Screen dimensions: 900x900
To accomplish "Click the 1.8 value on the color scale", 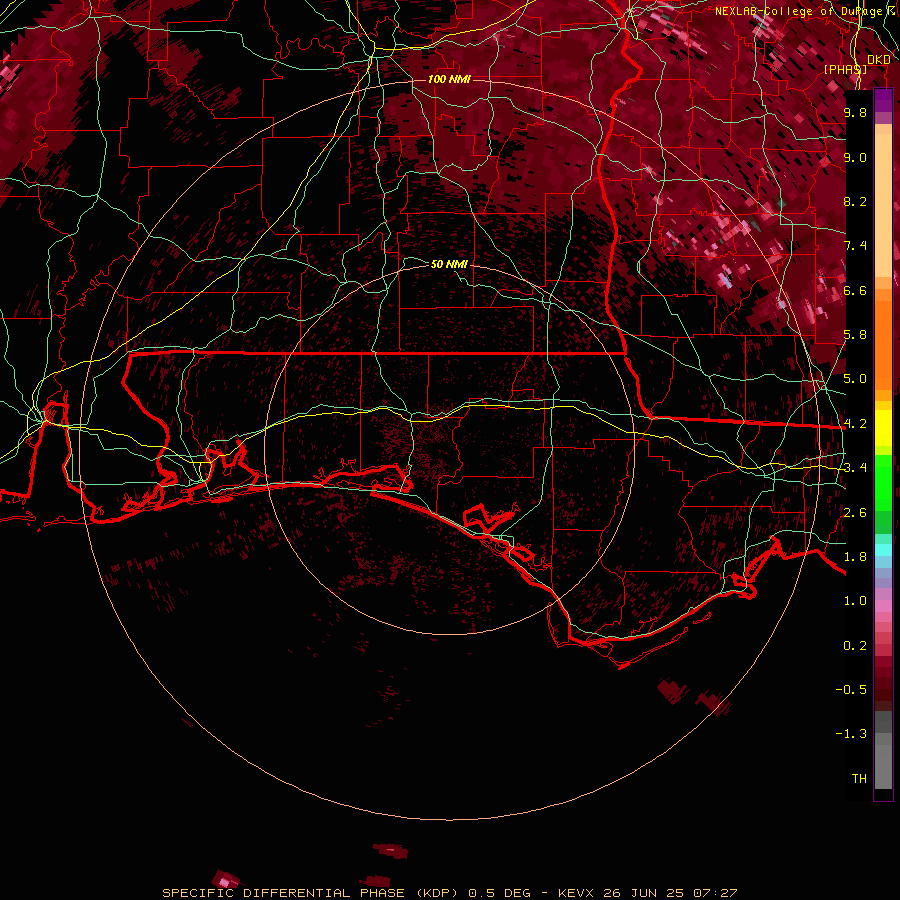I will (855, 557).
